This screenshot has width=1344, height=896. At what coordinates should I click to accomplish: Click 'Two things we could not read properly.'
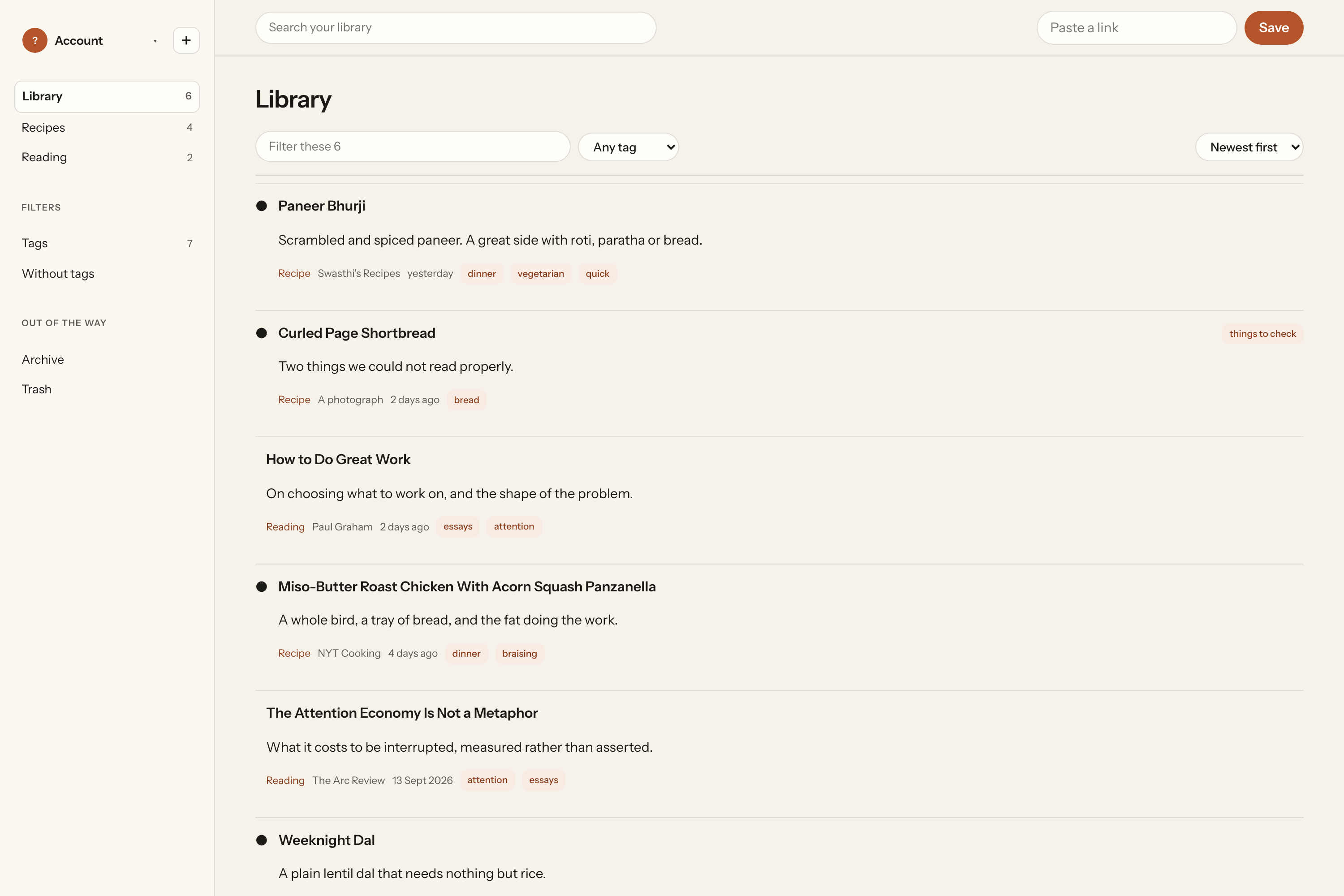[396, 366]
